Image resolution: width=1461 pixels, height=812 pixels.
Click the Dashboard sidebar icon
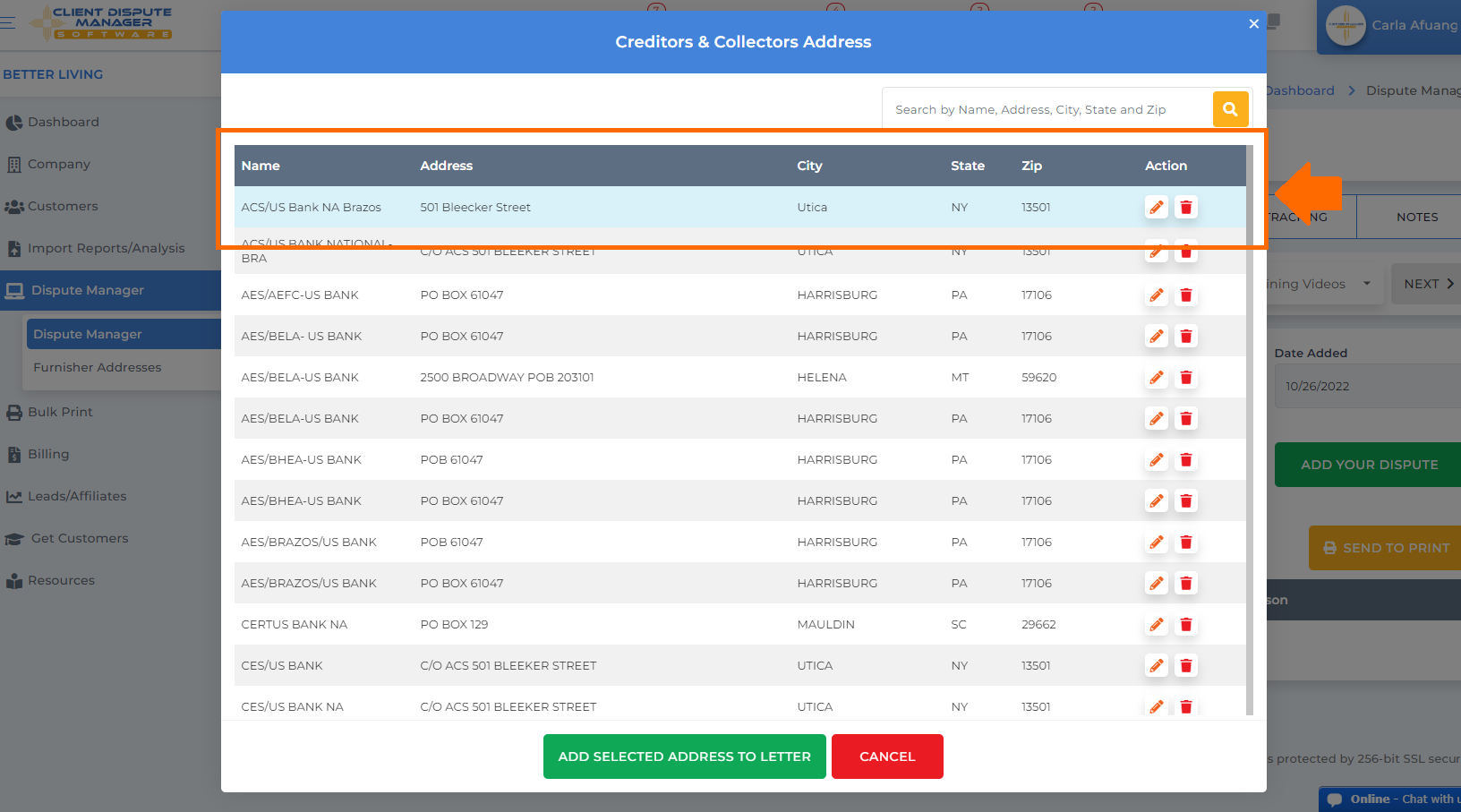(13, 123)
